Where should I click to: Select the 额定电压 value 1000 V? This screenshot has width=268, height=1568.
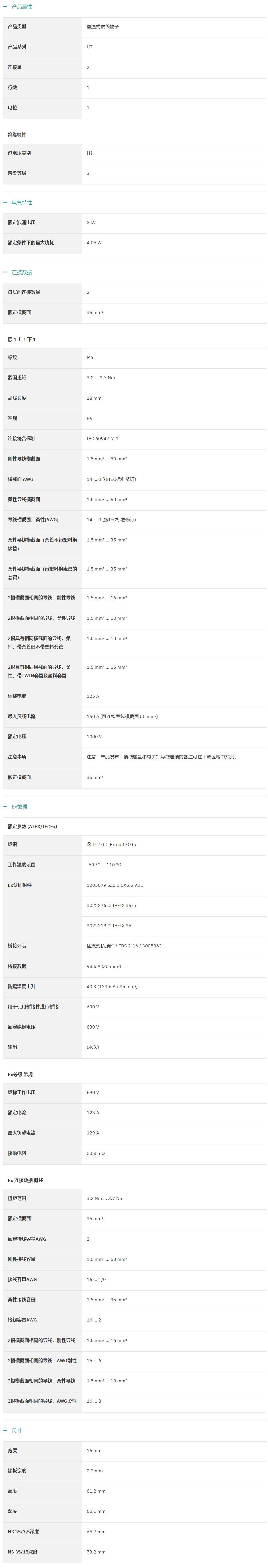(x=94, y=737)
